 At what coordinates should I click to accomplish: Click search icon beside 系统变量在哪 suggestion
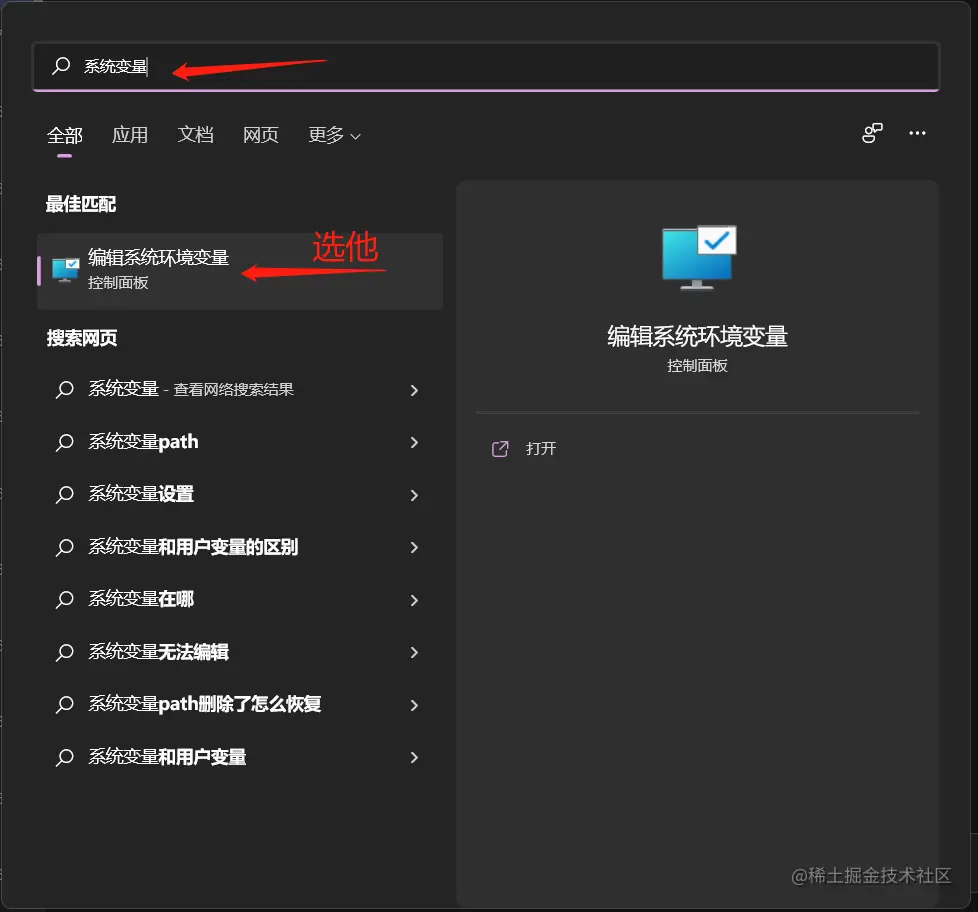pyautogui.click(x=65, y=599)
